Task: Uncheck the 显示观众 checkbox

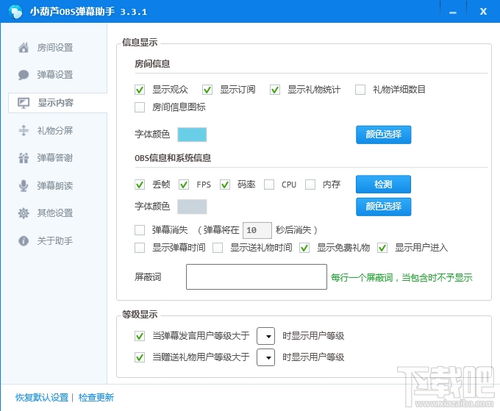Action: click(x=140, y=90)
